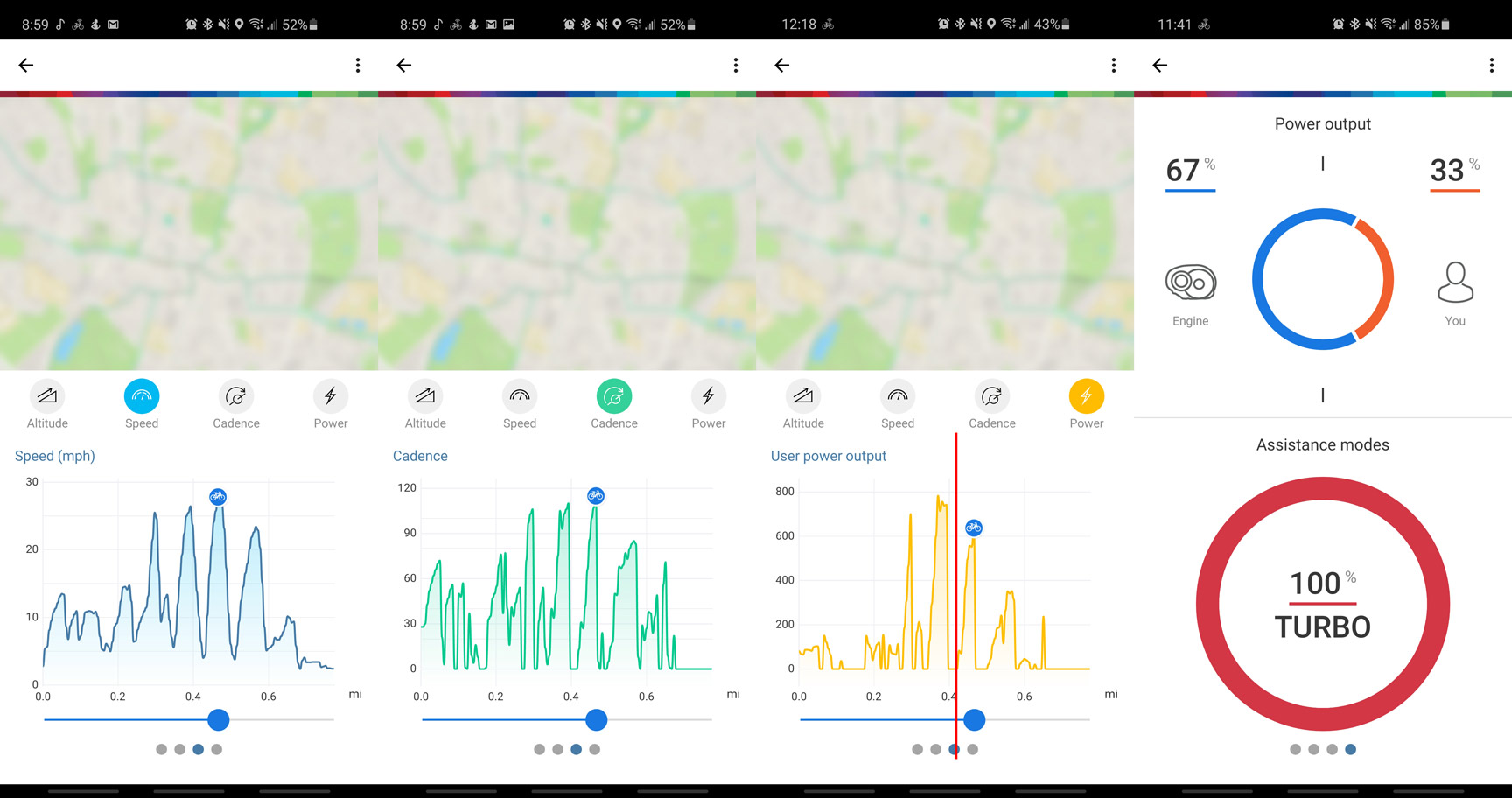Switch to Altitude on the Speed (mph) screen
Image resolution: width=1512 pixels, height=798 pixels.
point(47,396)
